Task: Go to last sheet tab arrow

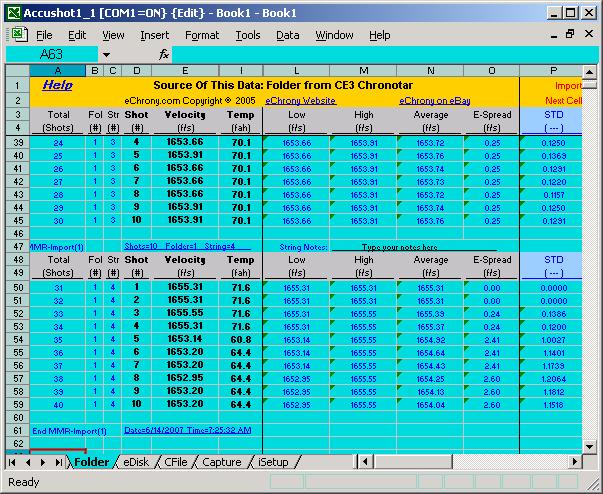Action: coord(58,462)
